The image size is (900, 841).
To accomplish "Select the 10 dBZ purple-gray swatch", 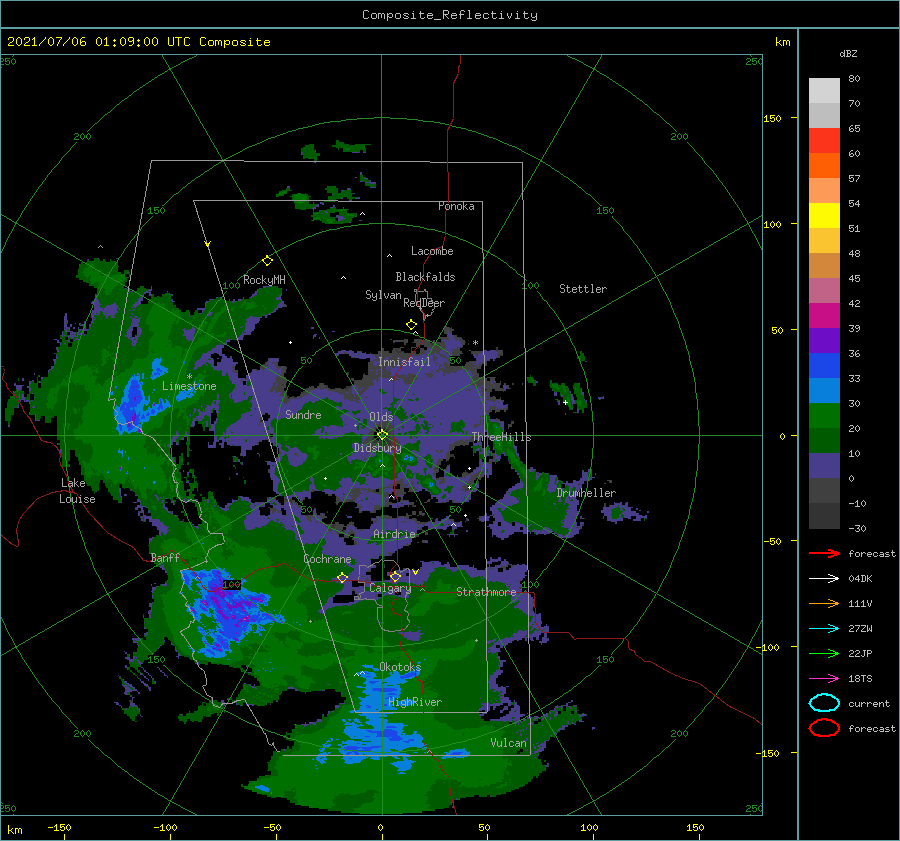I will tap(824, 466).
